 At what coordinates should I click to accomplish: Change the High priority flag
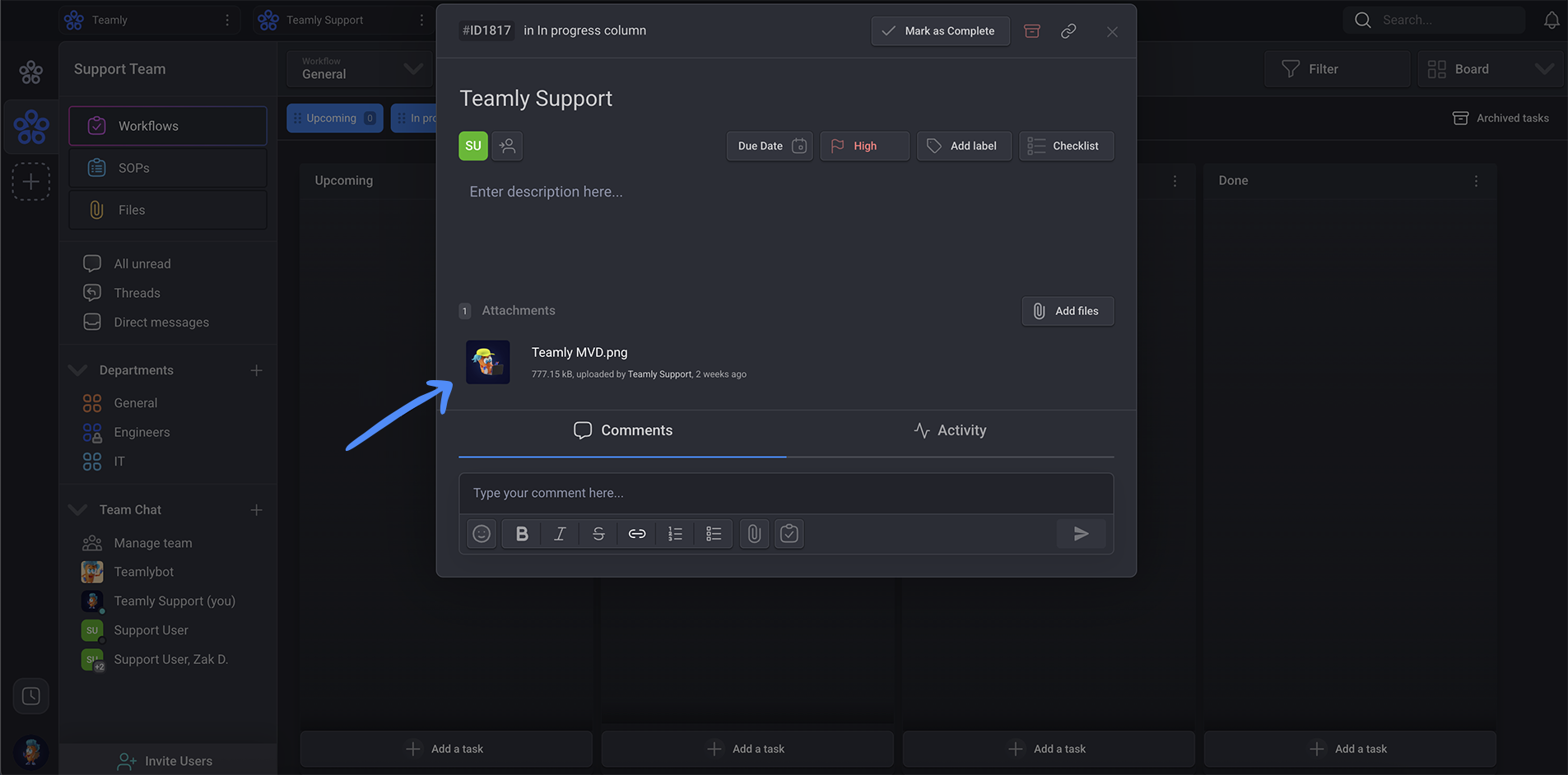click(864, 146)
